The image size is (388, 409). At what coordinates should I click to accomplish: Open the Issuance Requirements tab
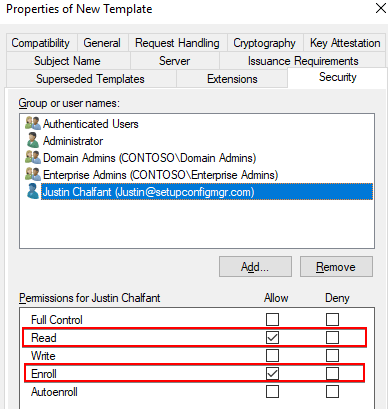click(x=303, y=61)
